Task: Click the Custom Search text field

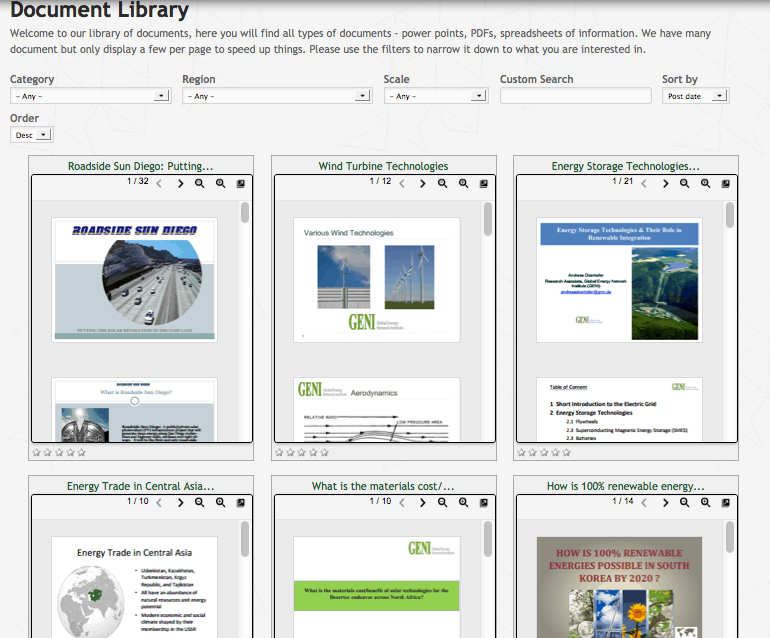Action: pyautogui.click(x=575, y=96)
